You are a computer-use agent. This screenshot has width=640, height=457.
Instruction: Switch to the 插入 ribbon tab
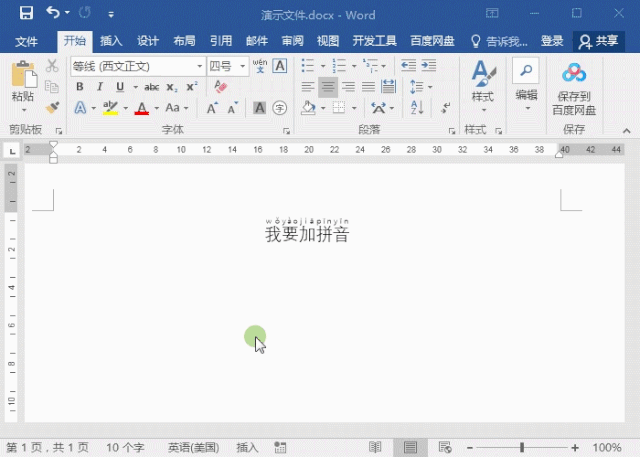111,41
